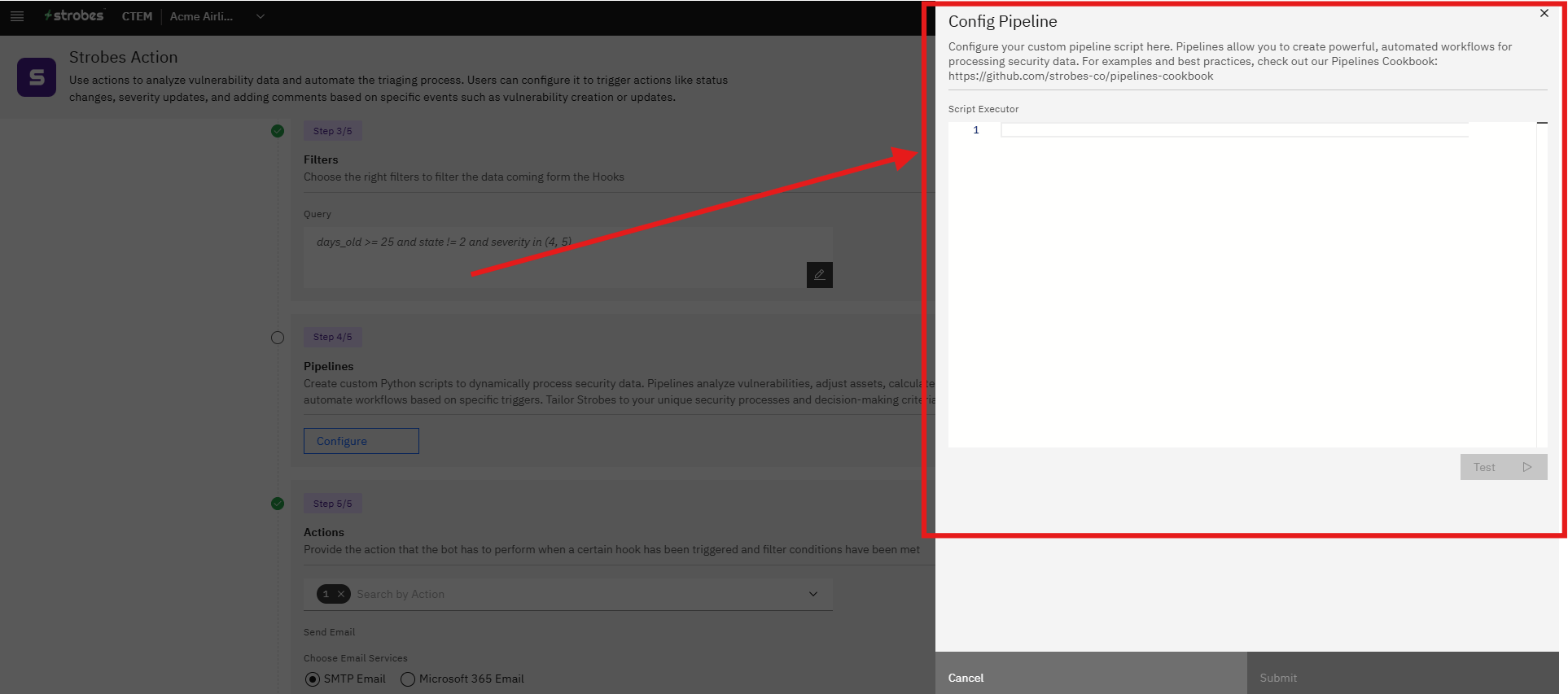Click the Step 4/5 badge

[333, 337]
